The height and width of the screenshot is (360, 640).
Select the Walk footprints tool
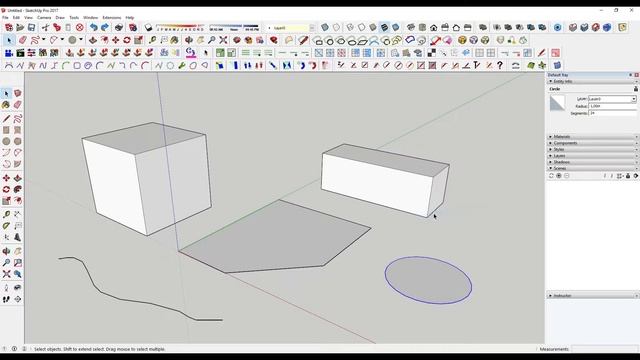pos(6,299)
